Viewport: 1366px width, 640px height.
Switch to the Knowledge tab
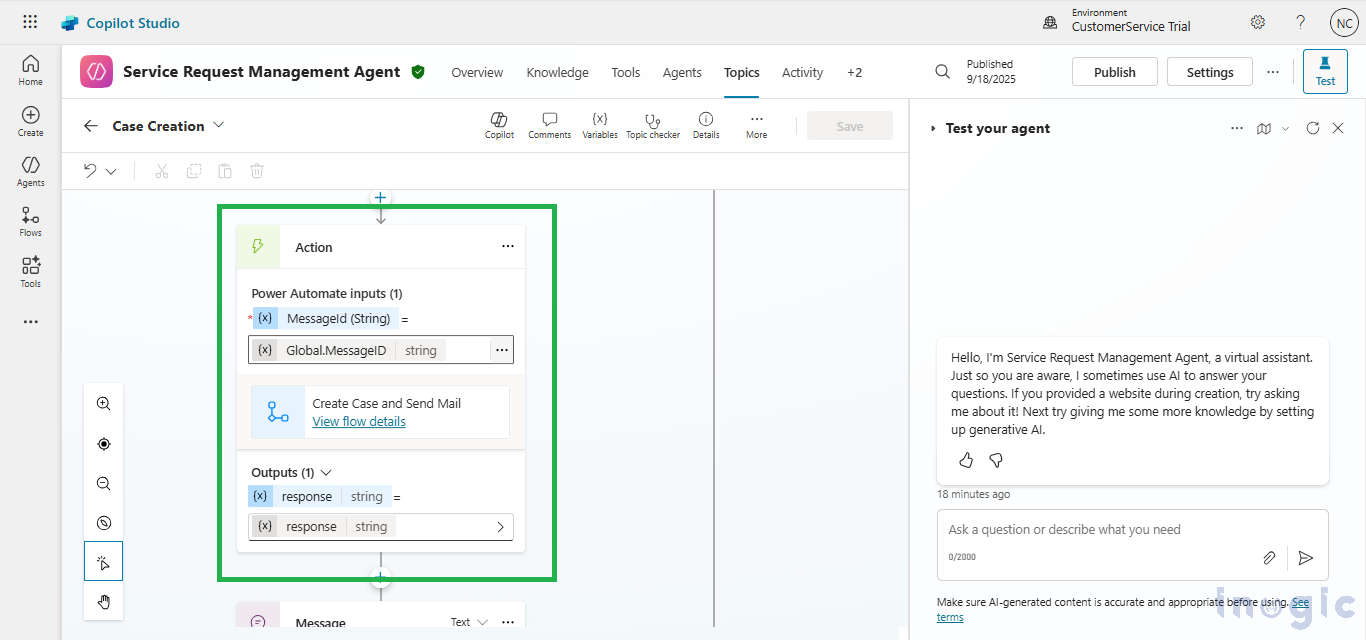click(x=557, y=72)
